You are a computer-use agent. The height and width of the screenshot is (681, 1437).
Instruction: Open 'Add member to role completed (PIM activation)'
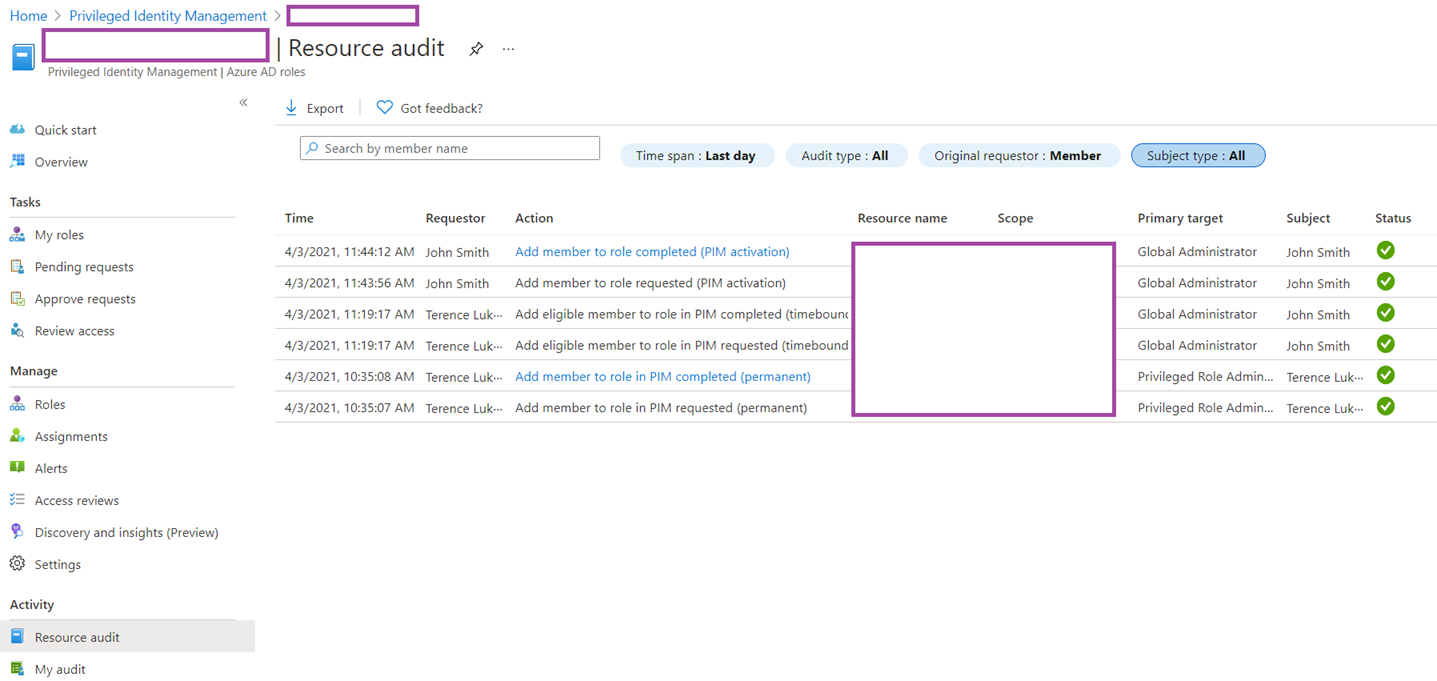(652, 251)
